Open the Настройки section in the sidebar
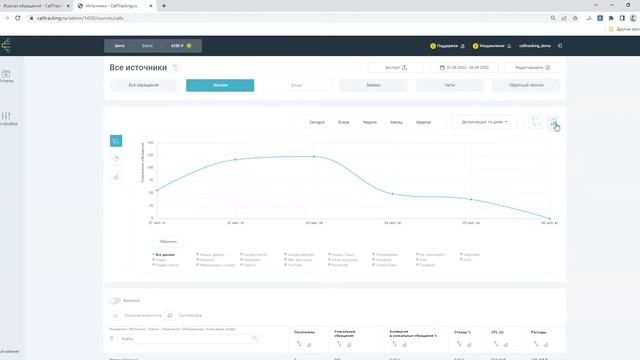Screen dimensions: 640x360 pos(7,119)
